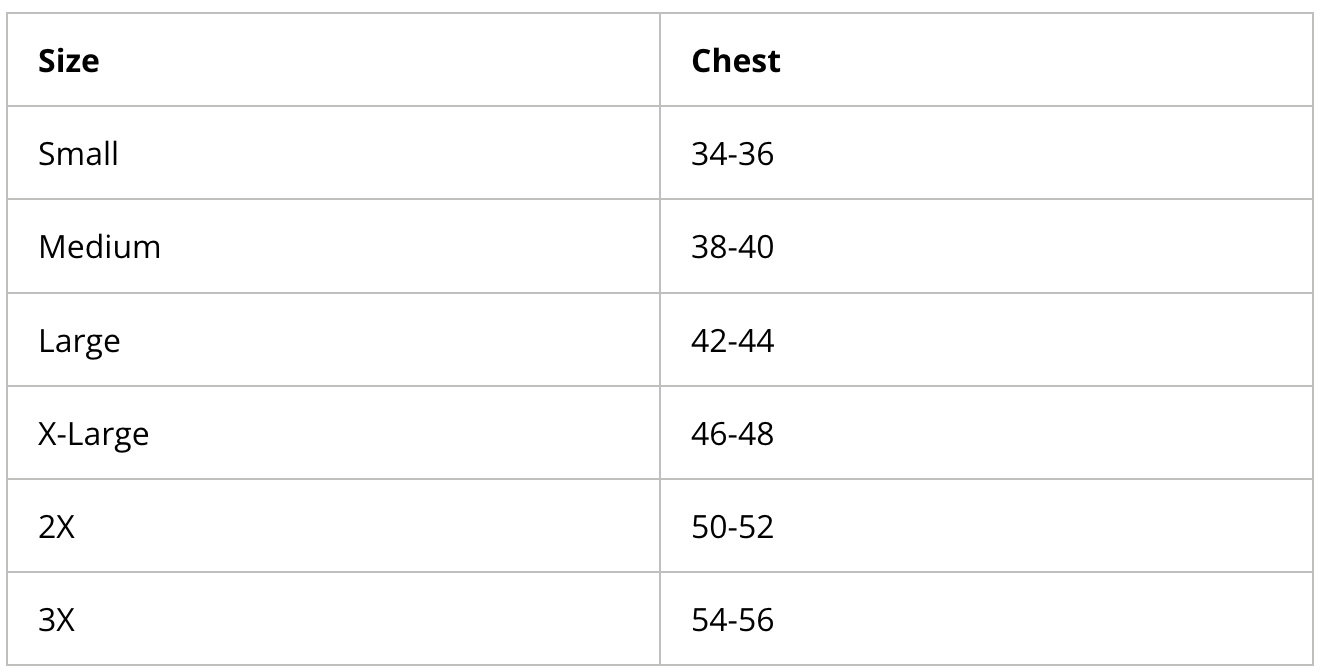The width and height of the screenshot is (1322, 672).
Task: Highlight the entire 2X table row
Action: pyautogui.click(x=660, y=527)
